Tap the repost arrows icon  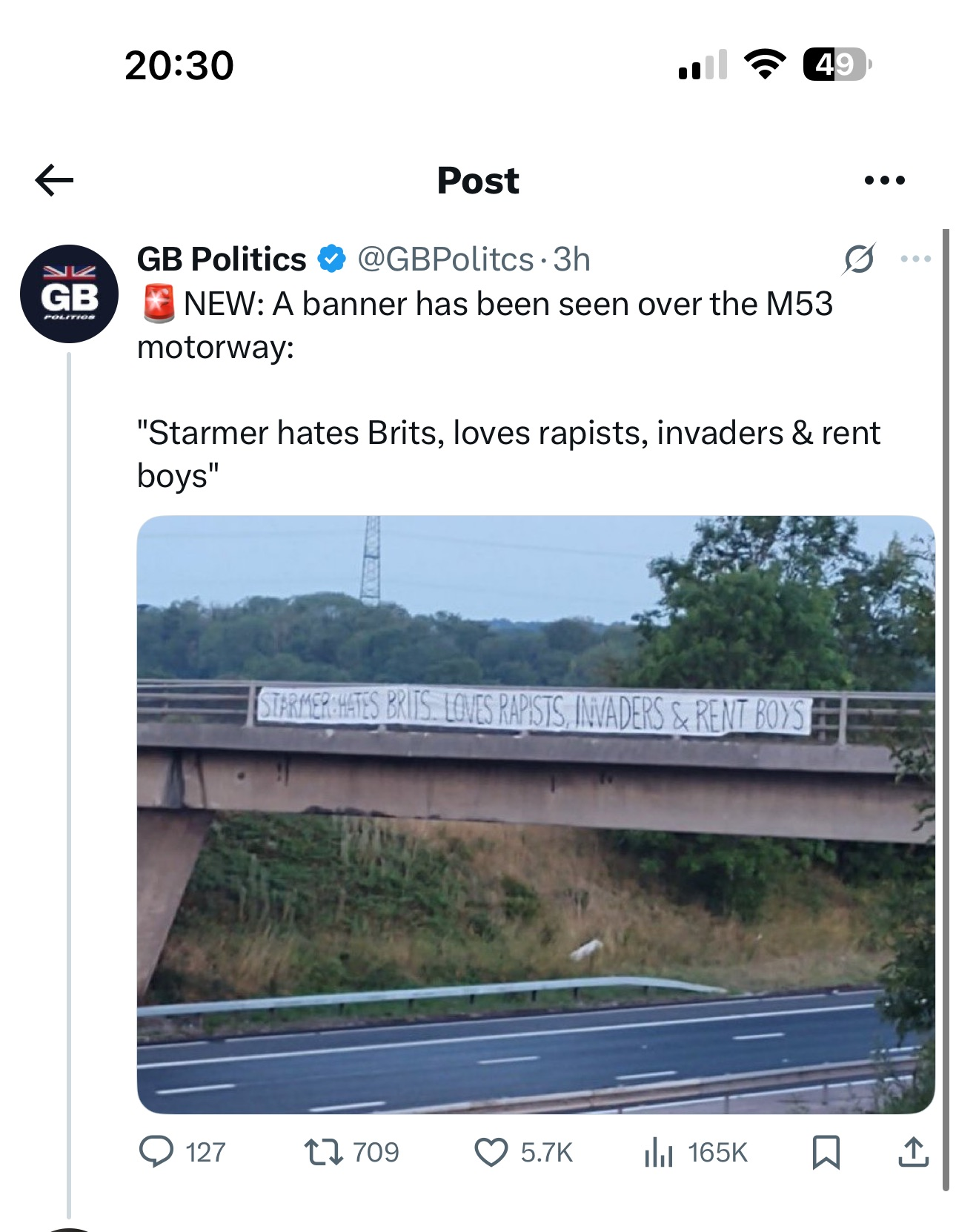click(324, 1152)
